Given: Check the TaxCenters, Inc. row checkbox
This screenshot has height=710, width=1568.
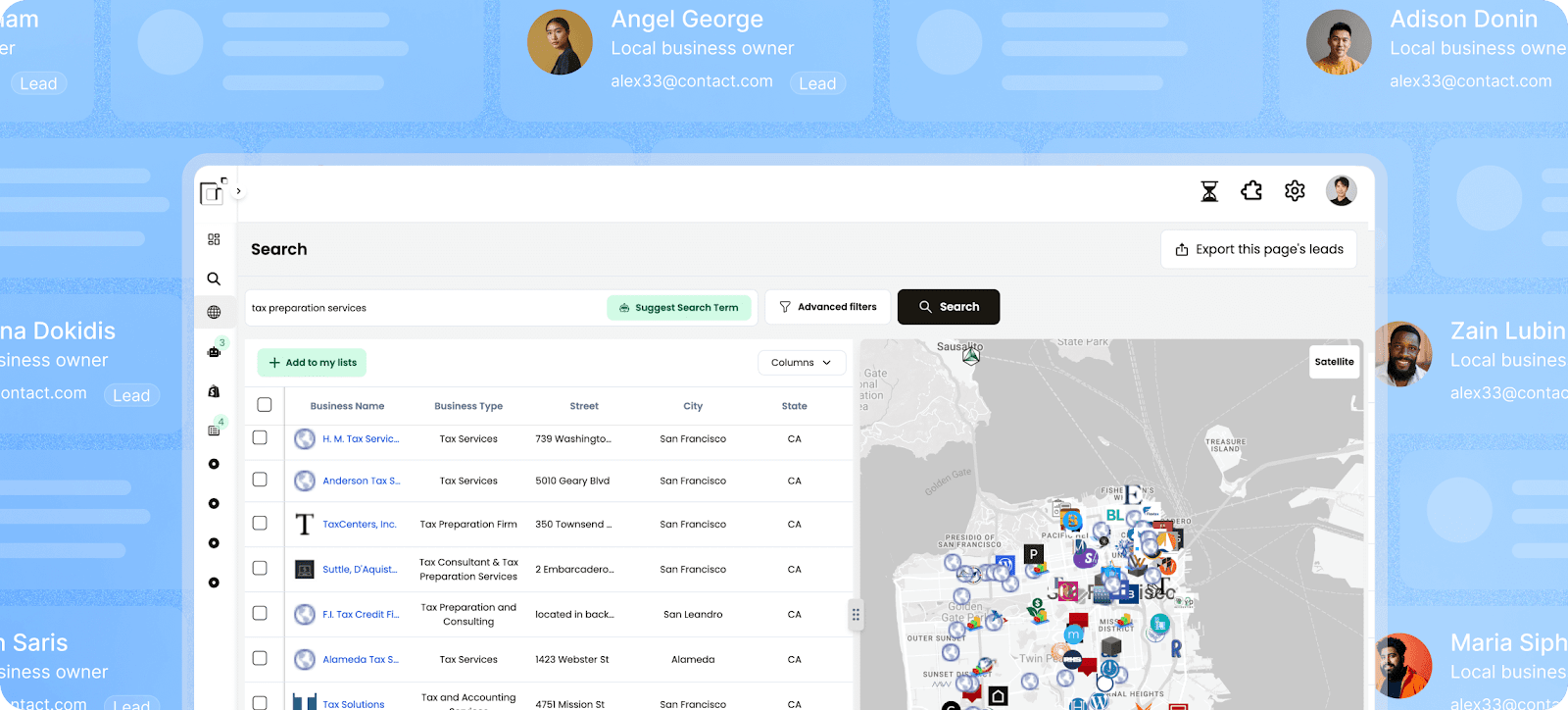Looking at the screenshot, I should (260, 523).
